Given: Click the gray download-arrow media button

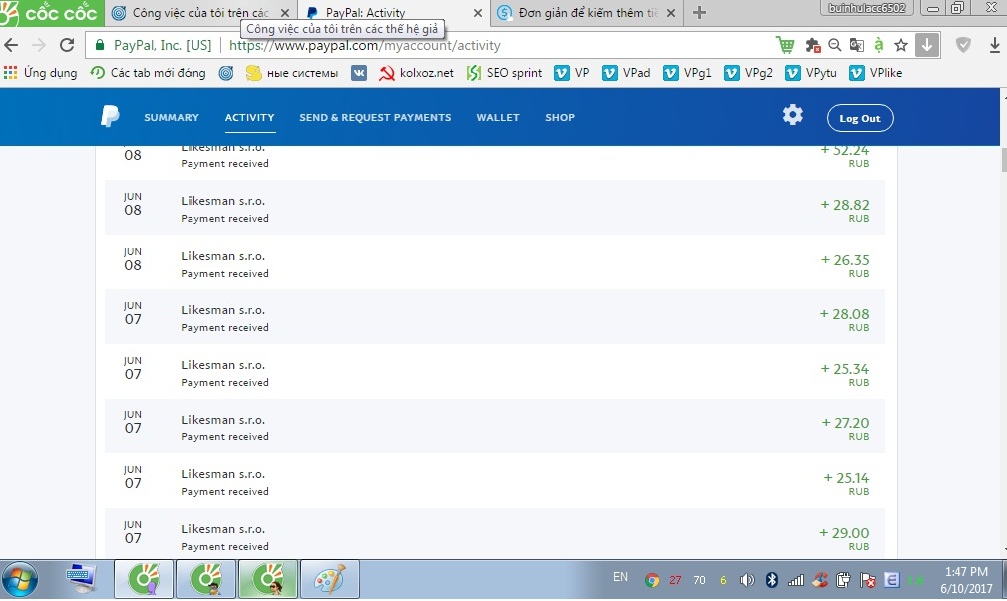Looking at the screenshot, I should 927,45.
